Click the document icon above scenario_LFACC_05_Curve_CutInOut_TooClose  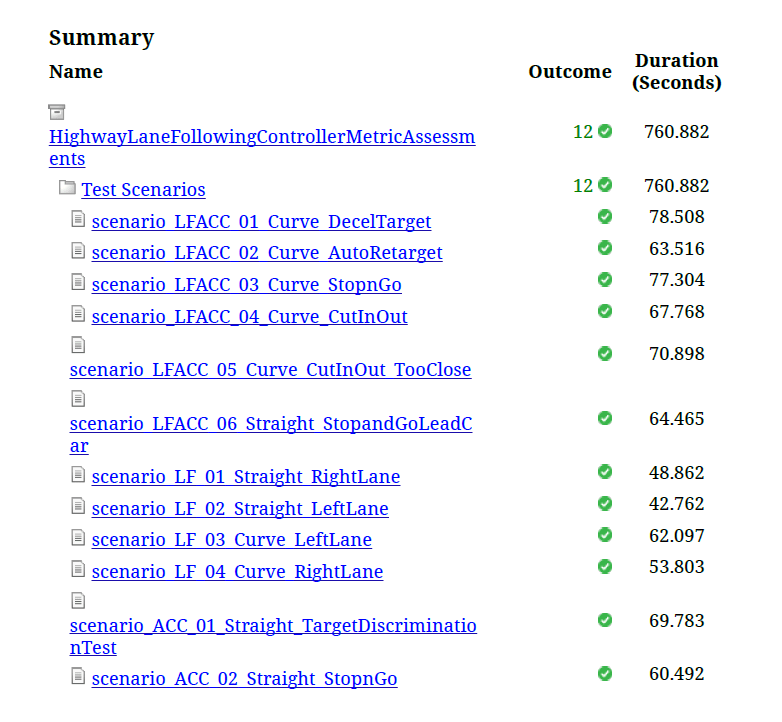pyautogui.click(x=78, y=345)
